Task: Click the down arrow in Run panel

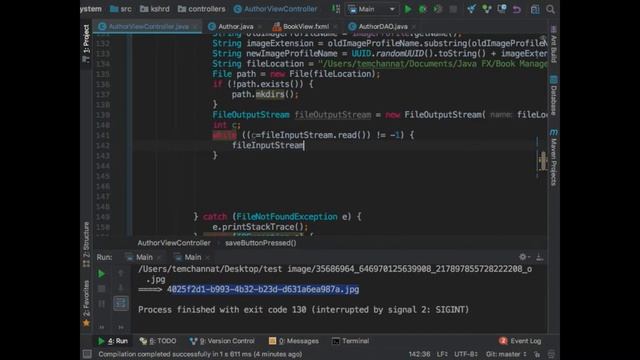Action: [121, 288]
